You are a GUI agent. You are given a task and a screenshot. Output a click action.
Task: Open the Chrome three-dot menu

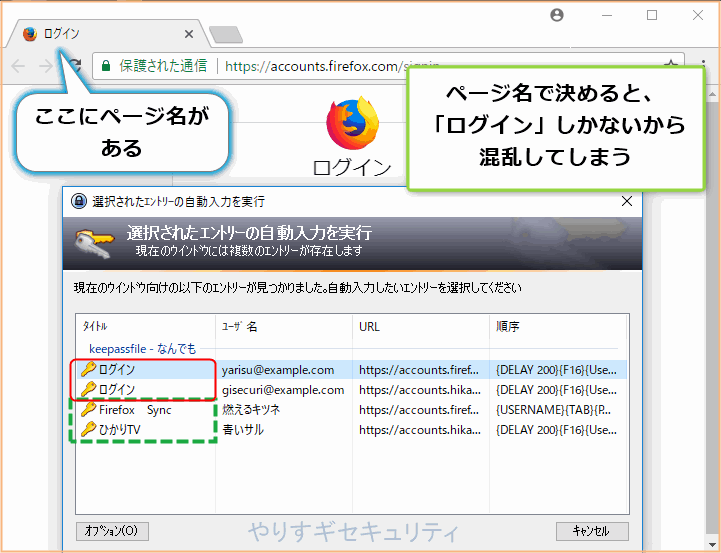703,64
